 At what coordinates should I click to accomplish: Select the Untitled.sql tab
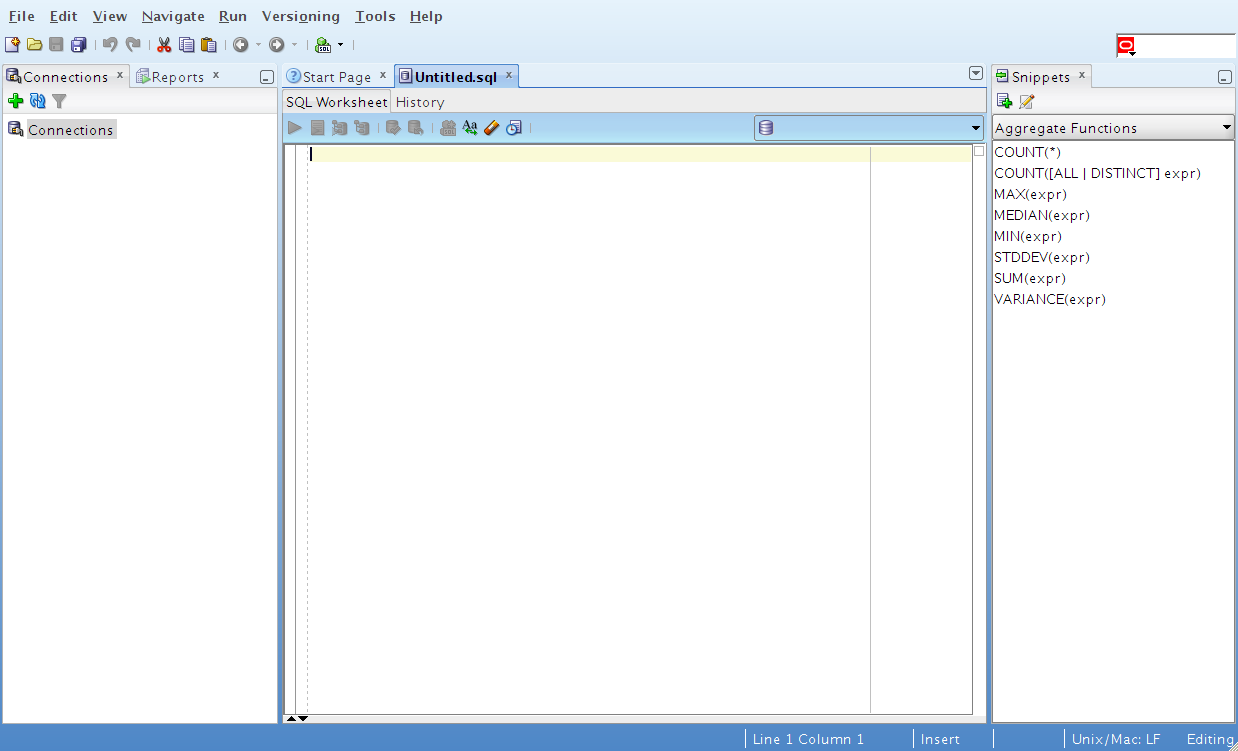455,77
